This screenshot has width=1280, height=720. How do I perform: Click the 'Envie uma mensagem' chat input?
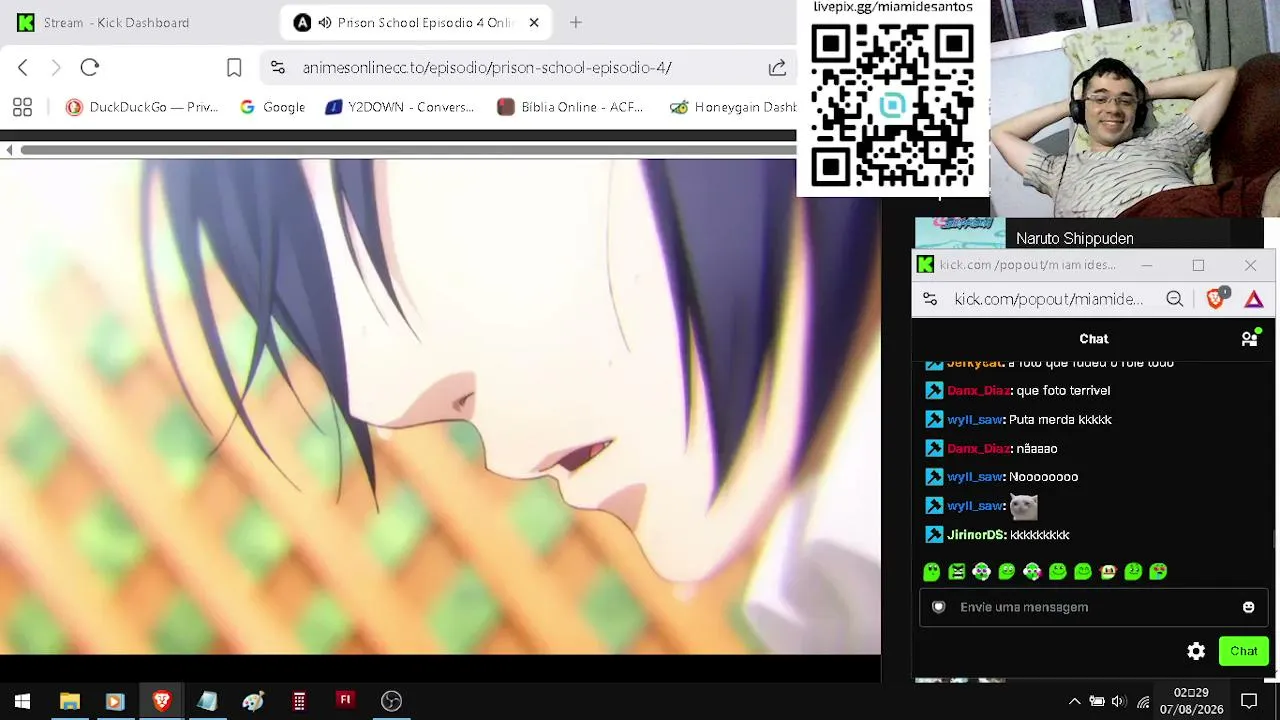pos(1092,607)
